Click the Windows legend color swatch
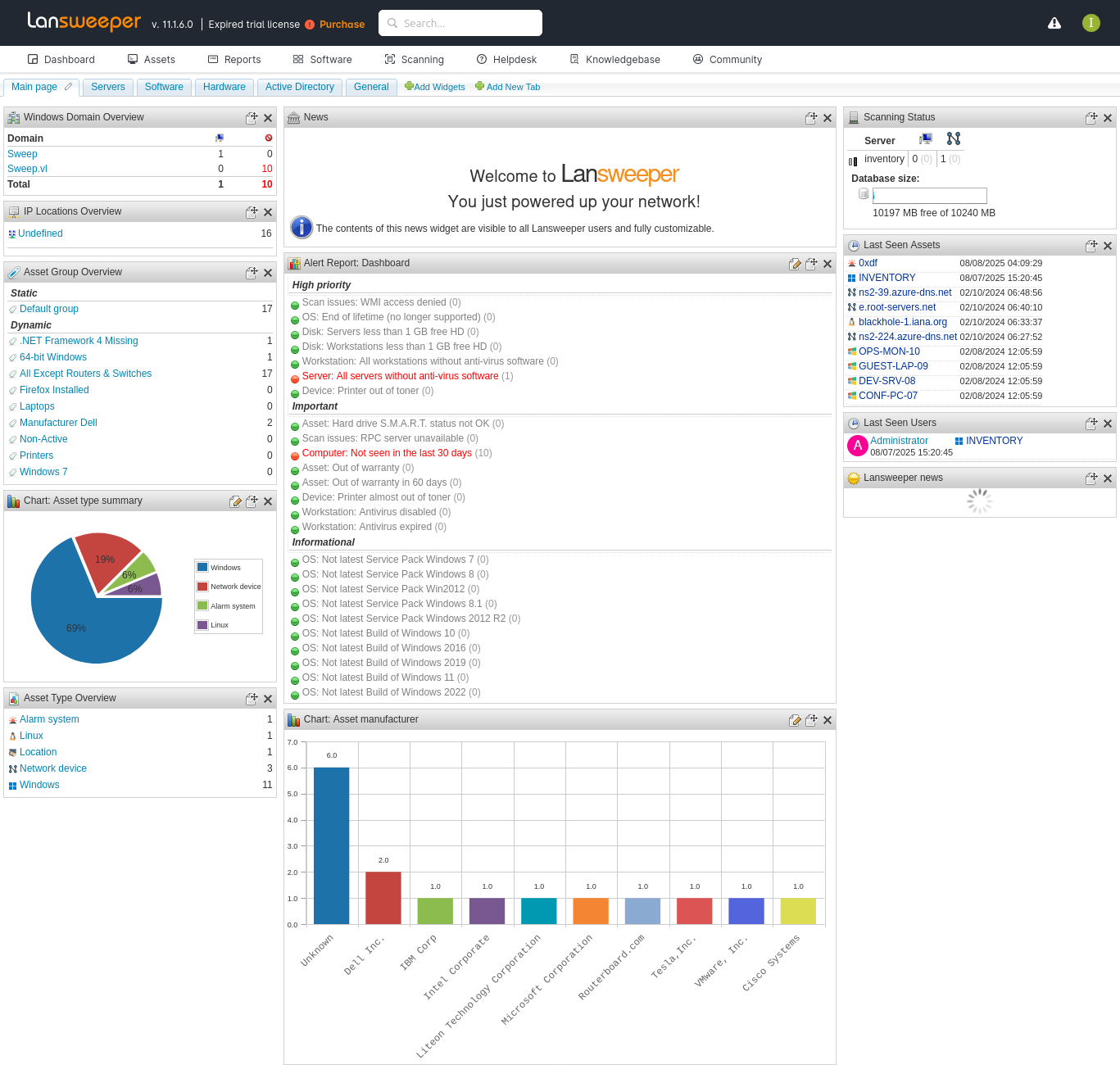Image resolution: width=1120 pixels, height=1065 pixels. coord(202,567)
